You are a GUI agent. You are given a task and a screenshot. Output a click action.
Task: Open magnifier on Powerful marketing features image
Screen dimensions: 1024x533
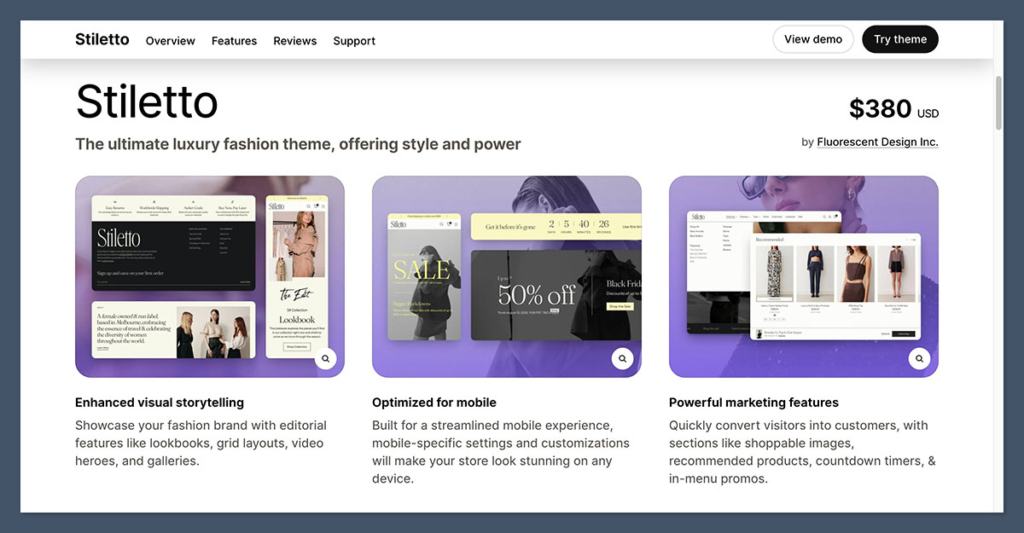pos(919,359)
